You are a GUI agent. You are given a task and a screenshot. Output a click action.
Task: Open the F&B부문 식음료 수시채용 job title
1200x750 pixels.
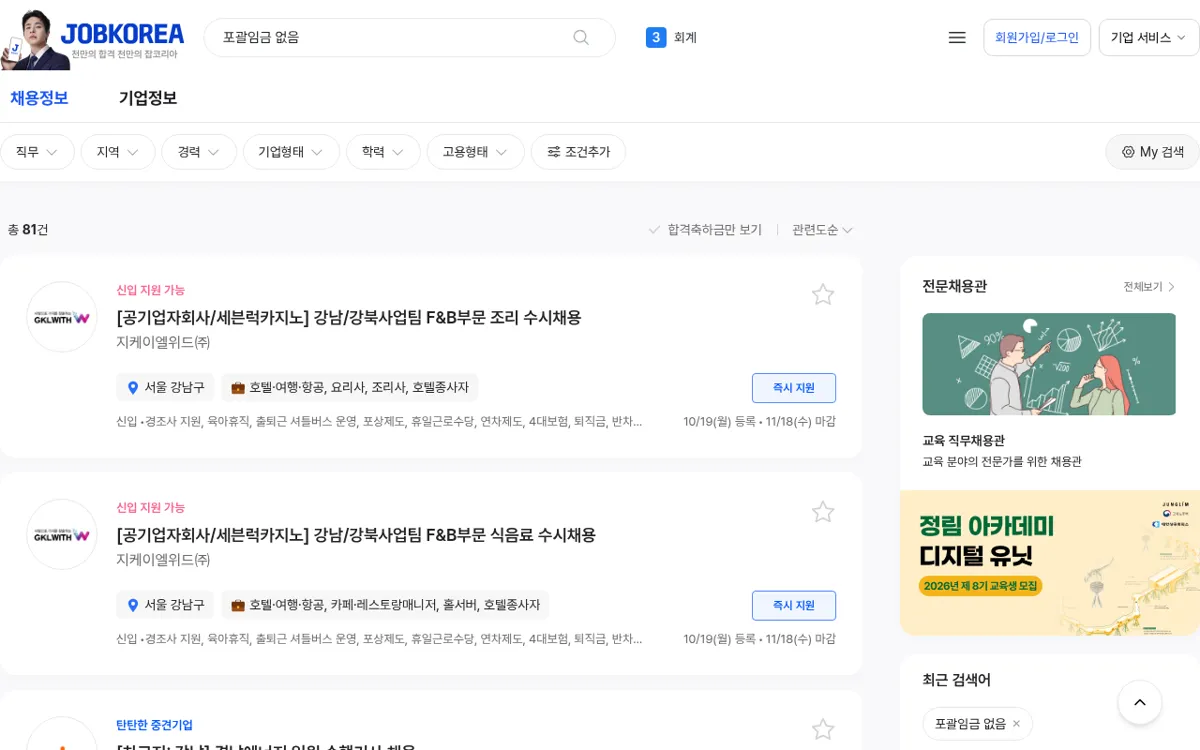[x=356, y=535]
